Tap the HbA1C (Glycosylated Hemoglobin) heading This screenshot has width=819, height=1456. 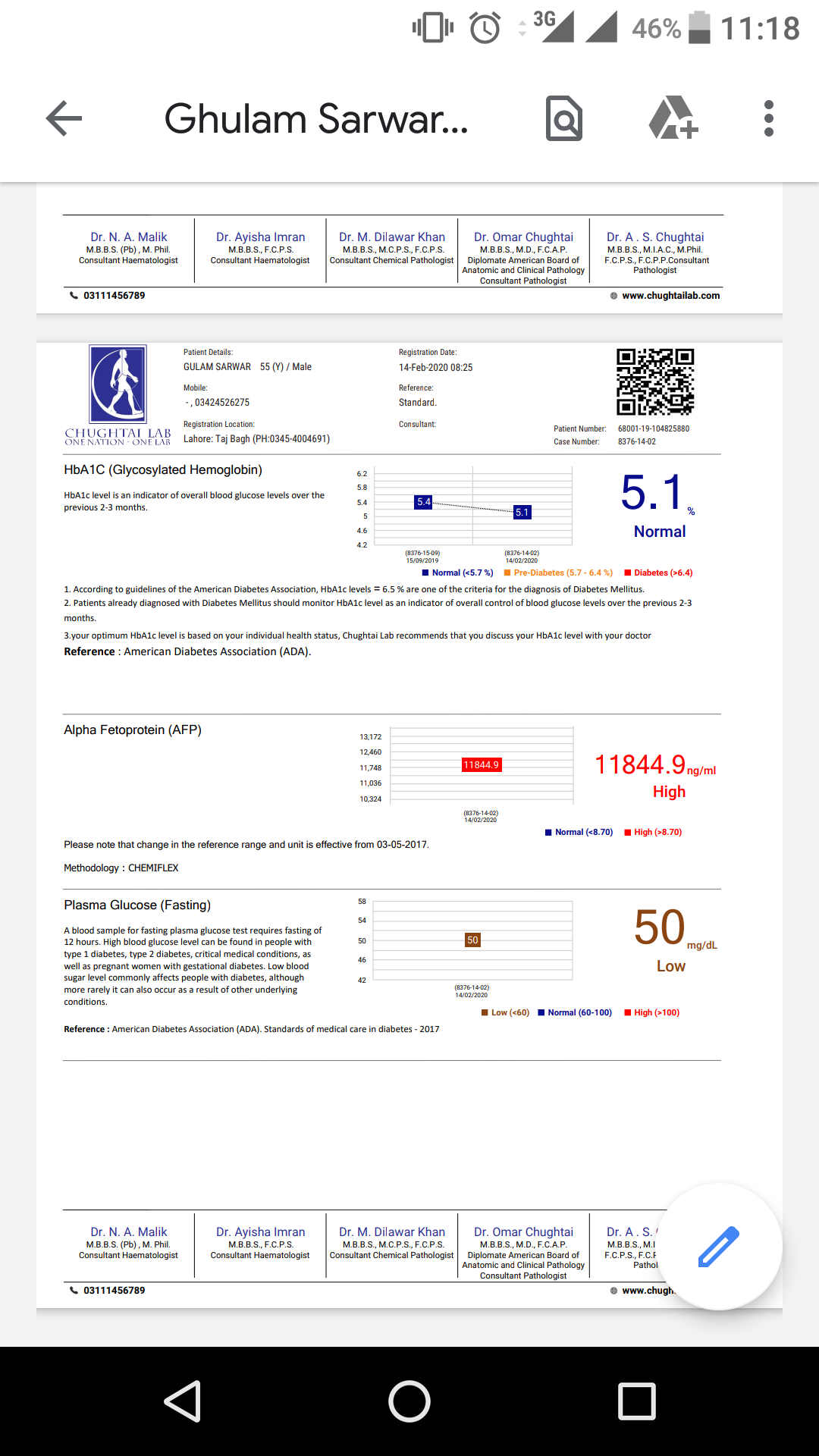click(163, 470)
